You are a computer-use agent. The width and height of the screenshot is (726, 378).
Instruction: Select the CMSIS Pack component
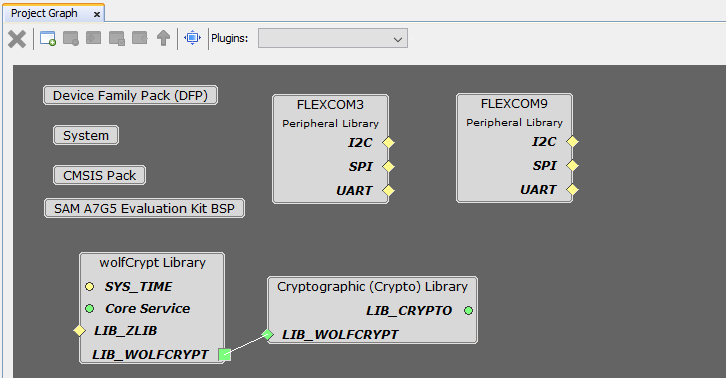[100, 176]
